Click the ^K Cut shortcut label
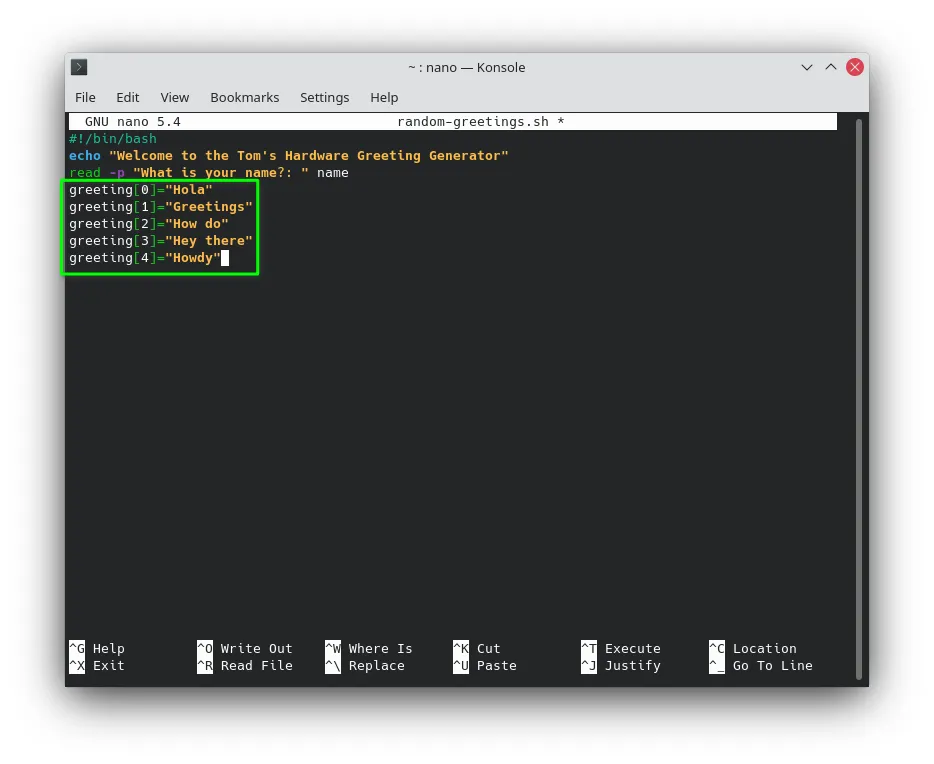The height and width of the screenshot is (764, 934). (477, 648)
